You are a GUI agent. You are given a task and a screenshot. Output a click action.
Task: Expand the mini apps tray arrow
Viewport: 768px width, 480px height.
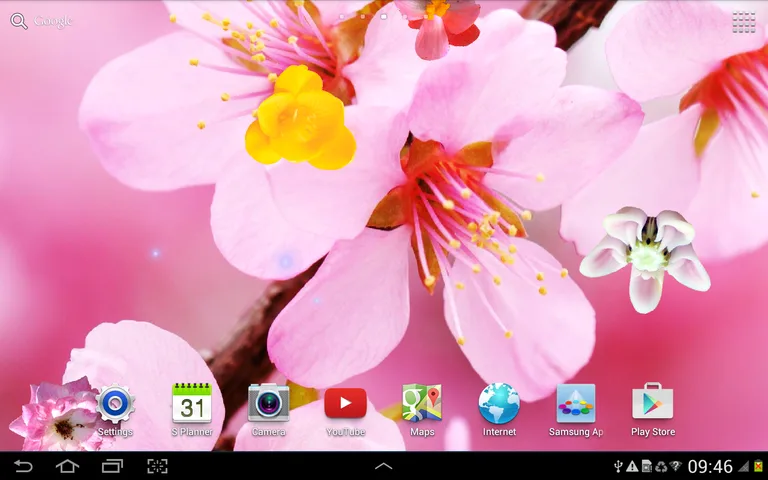(x=384, y=466)
